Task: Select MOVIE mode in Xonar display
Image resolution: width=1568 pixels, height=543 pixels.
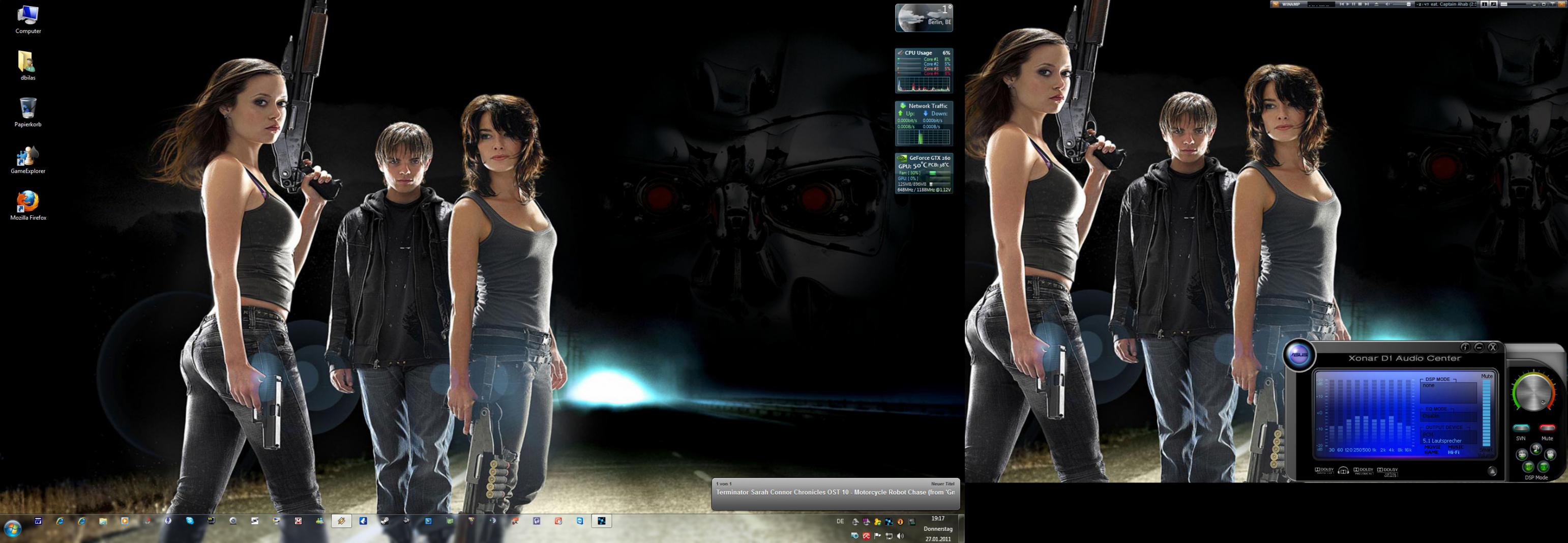Action: [1432, 447]
